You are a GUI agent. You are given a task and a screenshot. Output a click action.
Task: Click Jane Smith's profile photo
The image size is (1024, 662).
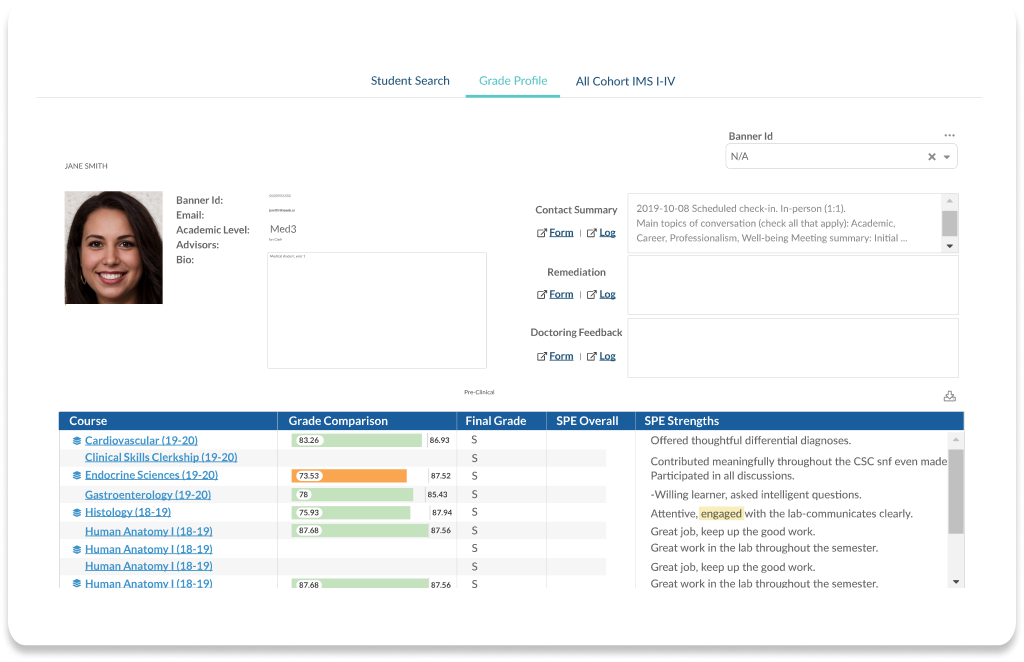(x=113, y=248)
